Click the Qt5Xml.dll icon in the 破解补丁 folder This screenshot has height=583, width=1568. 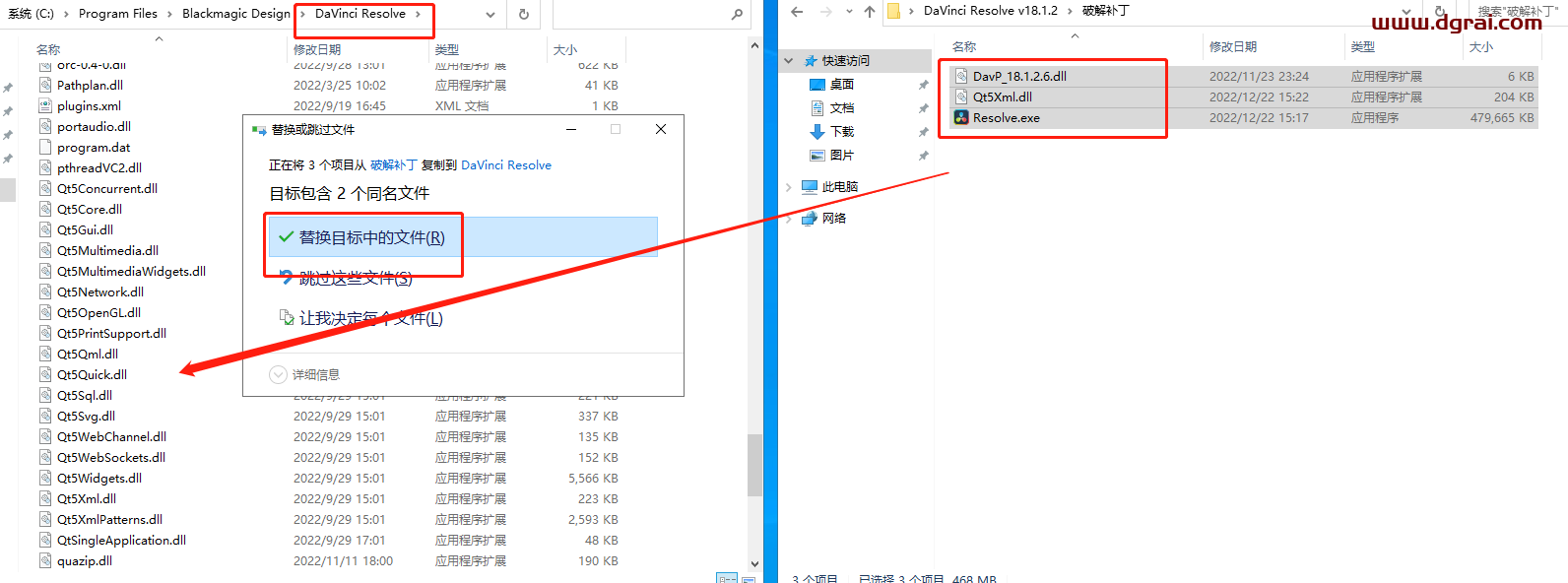[x=961, y=97]
